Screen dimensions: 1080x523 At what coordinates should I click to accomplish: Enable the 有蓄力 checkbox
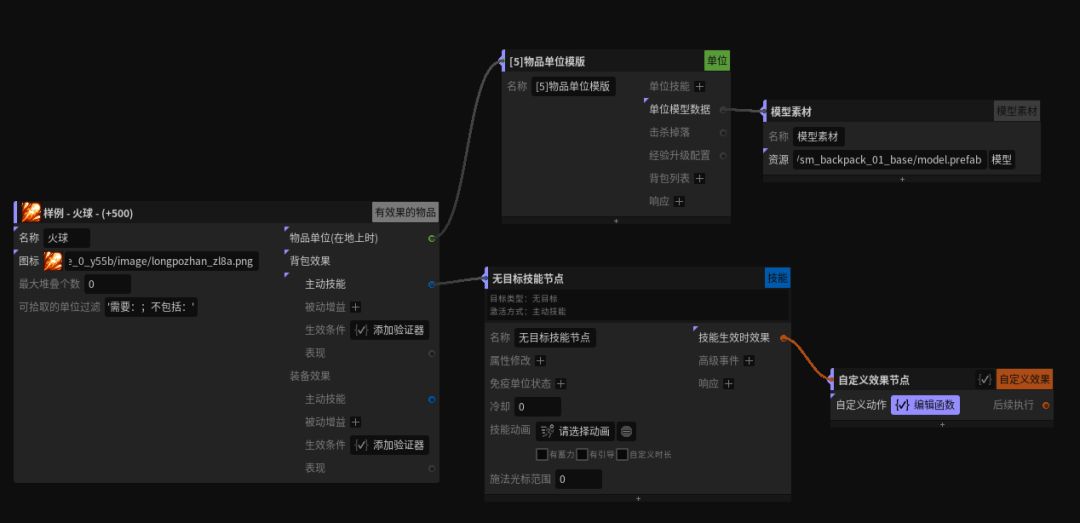point(542,454)
